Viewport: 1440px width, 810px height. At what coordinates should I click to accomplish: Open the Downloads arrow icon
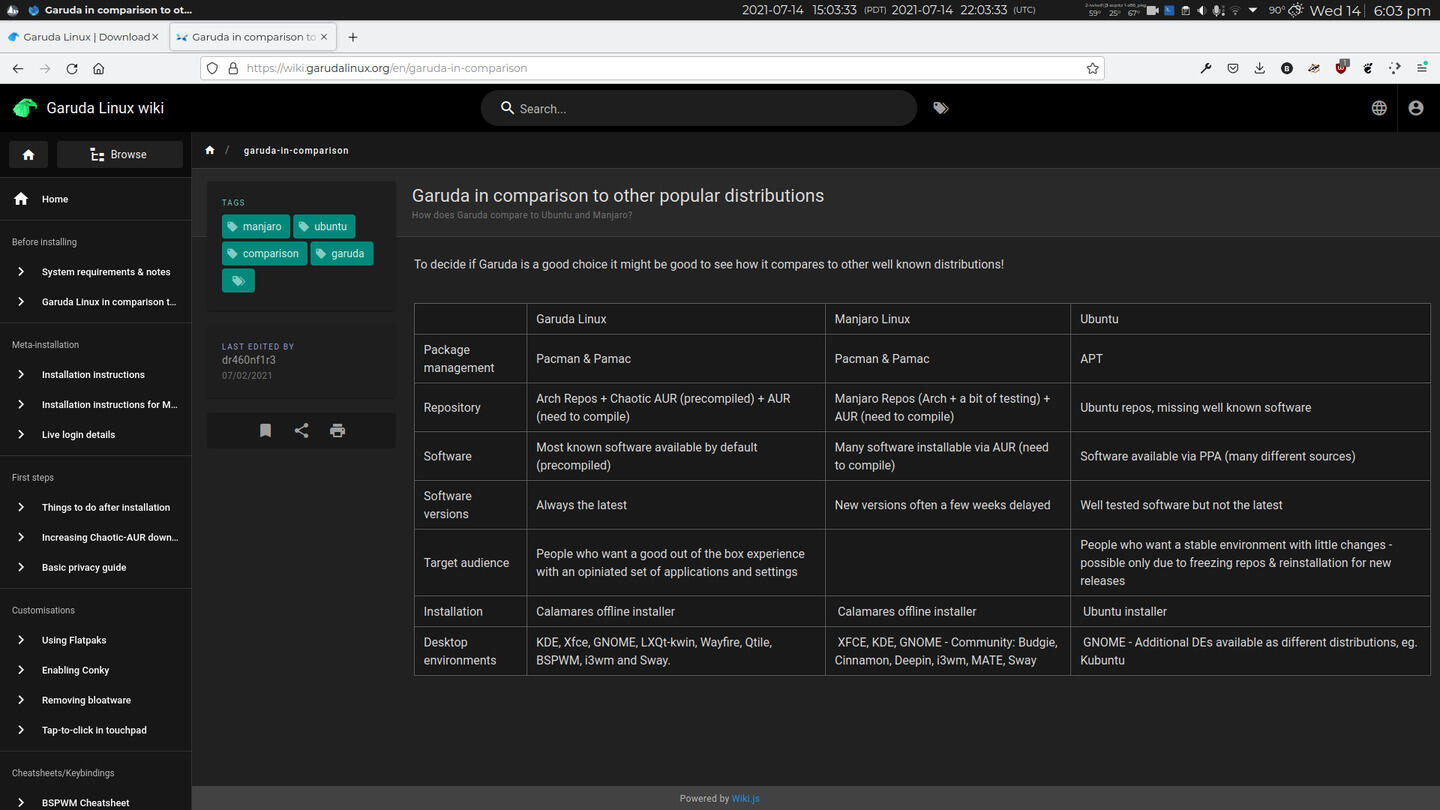click(1260, 68)
